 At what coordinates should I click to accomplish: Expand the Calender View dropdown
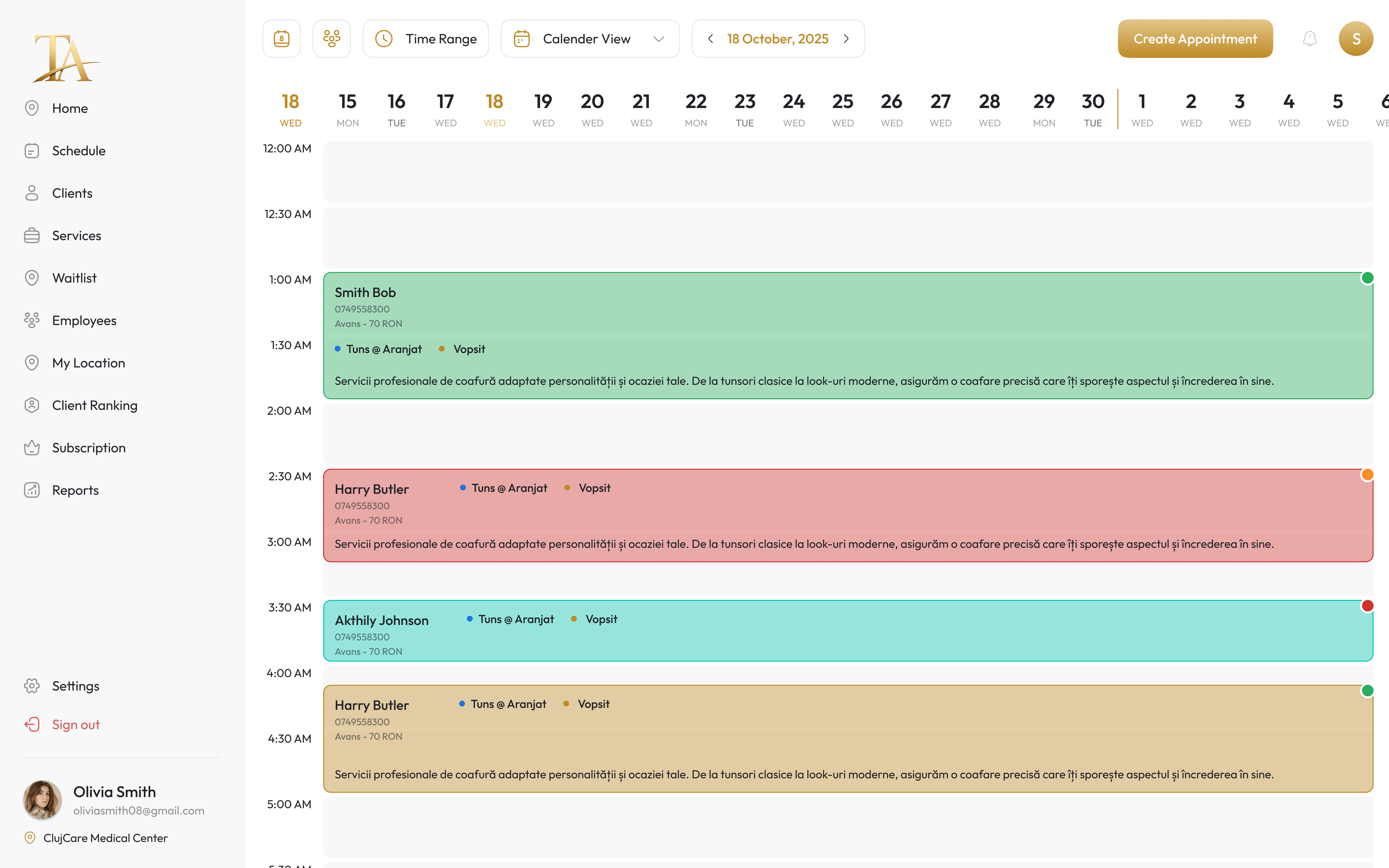click(x=590, y=39)
